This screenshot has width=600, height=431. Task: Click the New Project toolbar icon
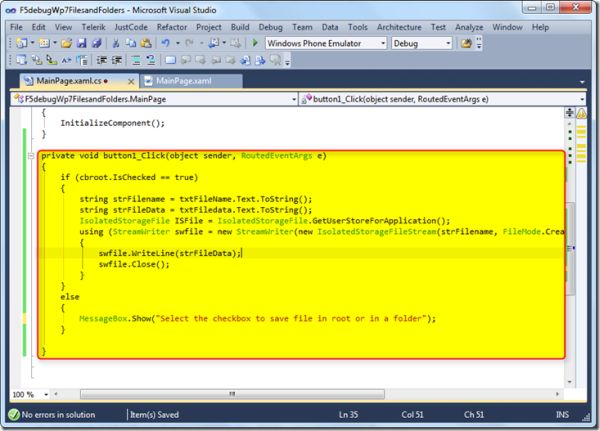pos(22,44)
